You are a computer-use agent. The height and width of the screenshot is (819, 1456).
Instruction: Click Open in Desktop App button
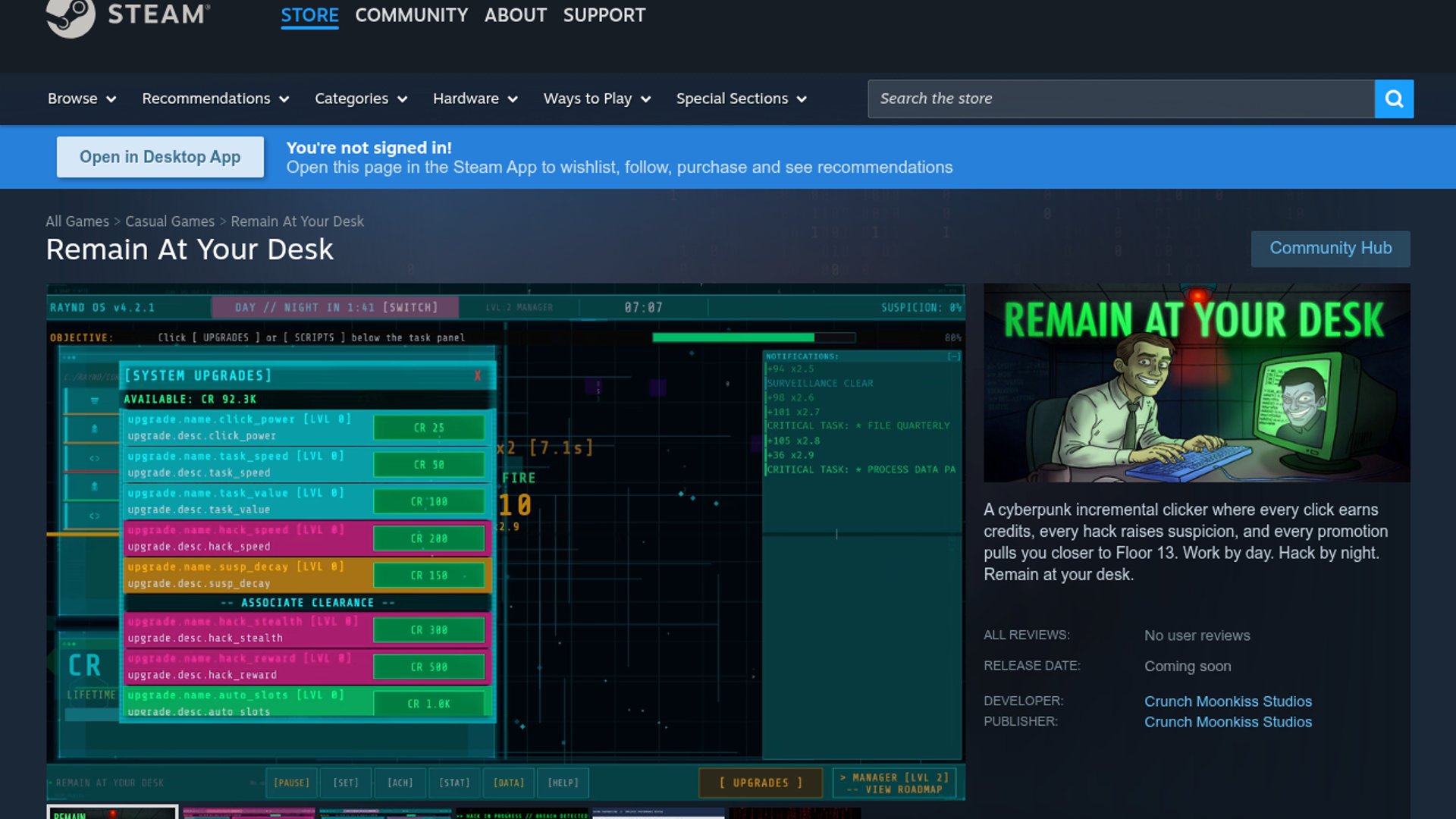point(160,157)
